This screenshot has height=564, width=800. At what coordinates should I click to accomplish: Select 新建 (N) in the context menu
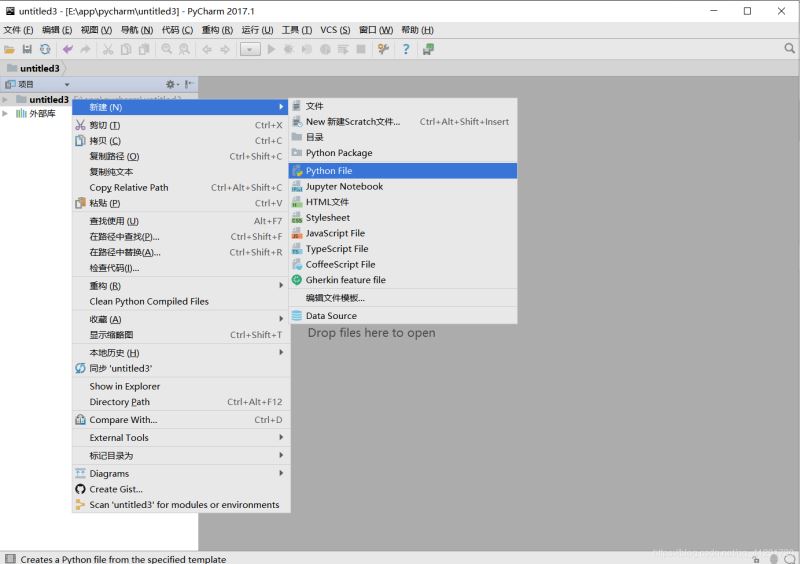181,107
